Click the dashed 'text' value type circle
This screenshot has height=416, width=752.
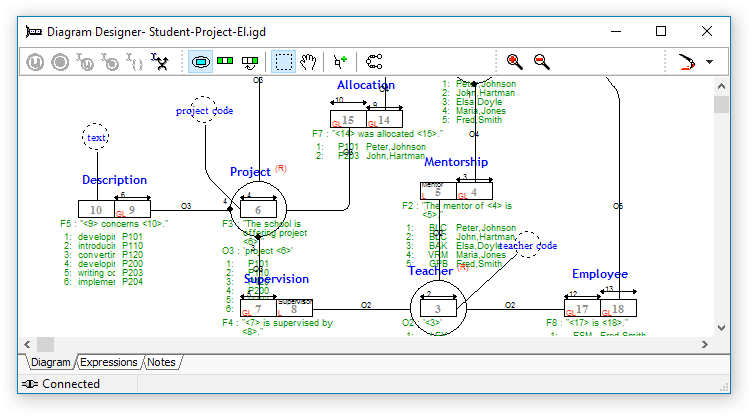(96, 138)
